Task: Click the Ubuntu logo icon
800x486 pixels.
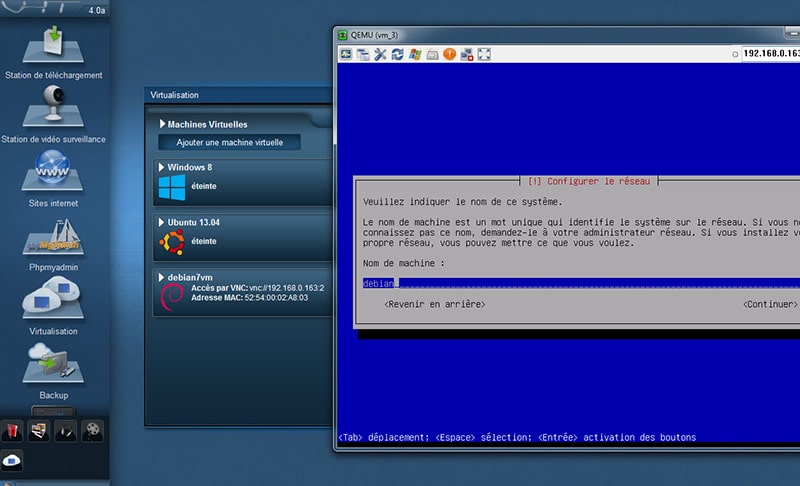Action: (172, 242)
